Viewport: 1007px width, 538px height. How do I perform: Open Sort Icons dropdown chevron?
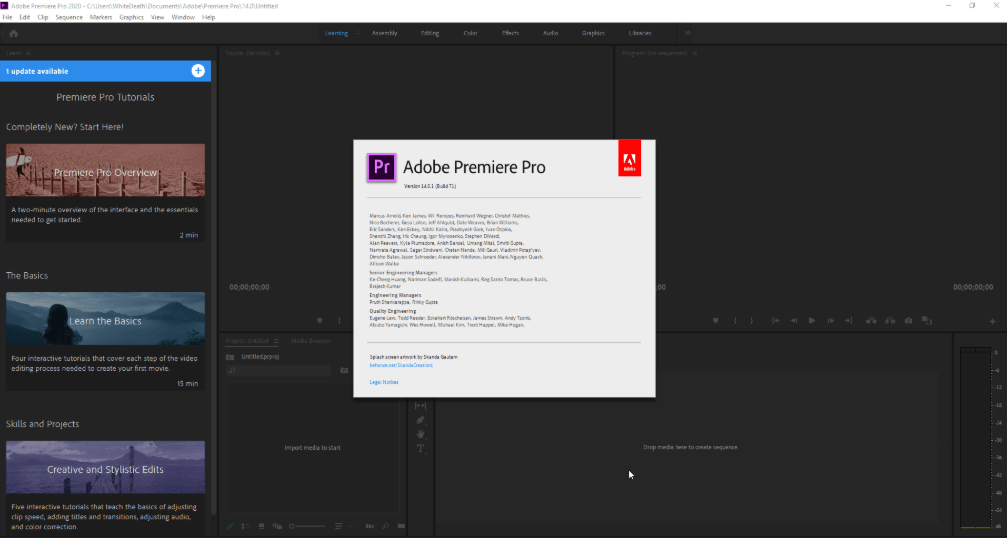click(351, 526)
